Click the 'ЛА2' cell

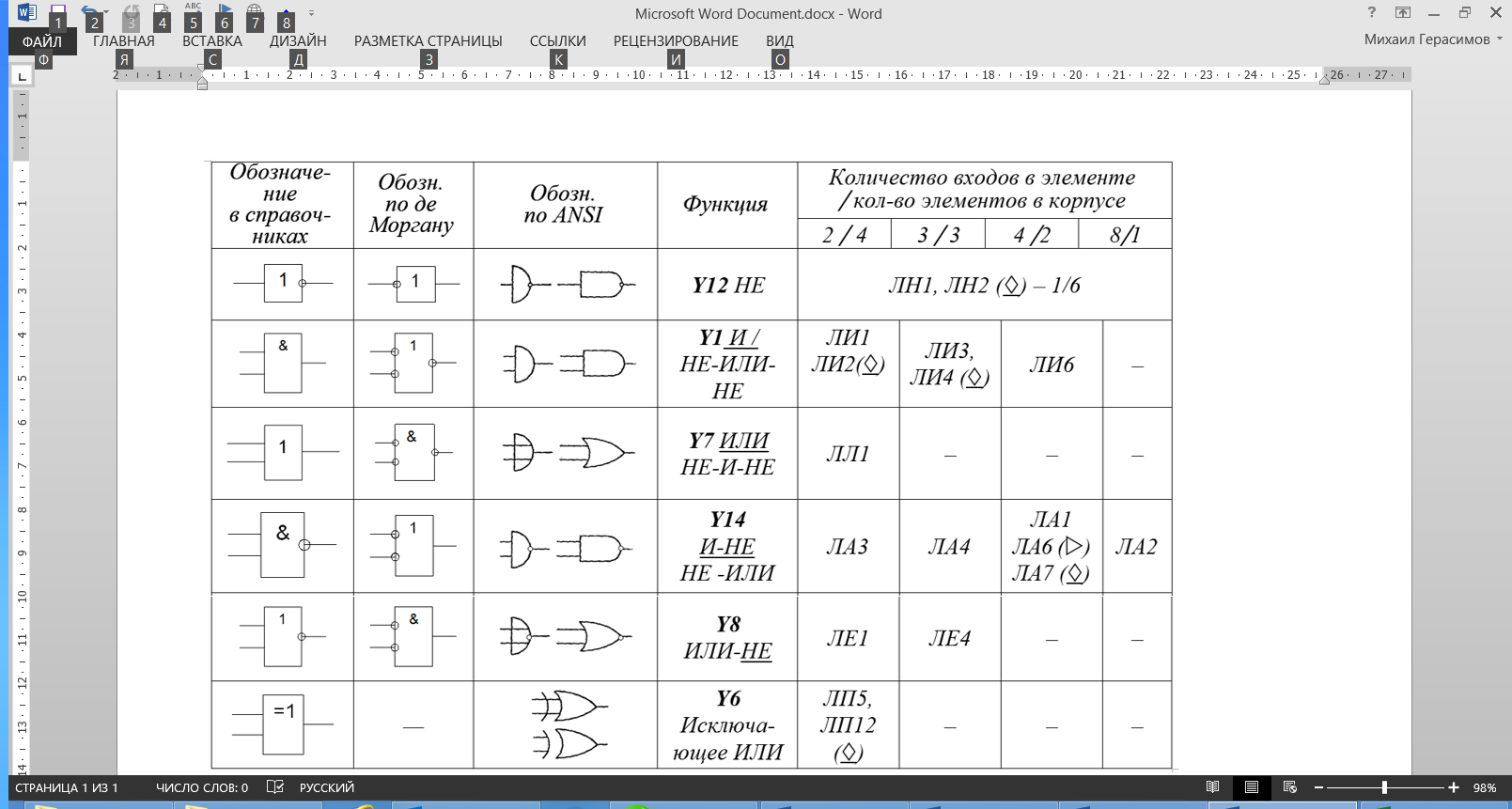point(1137,546)
